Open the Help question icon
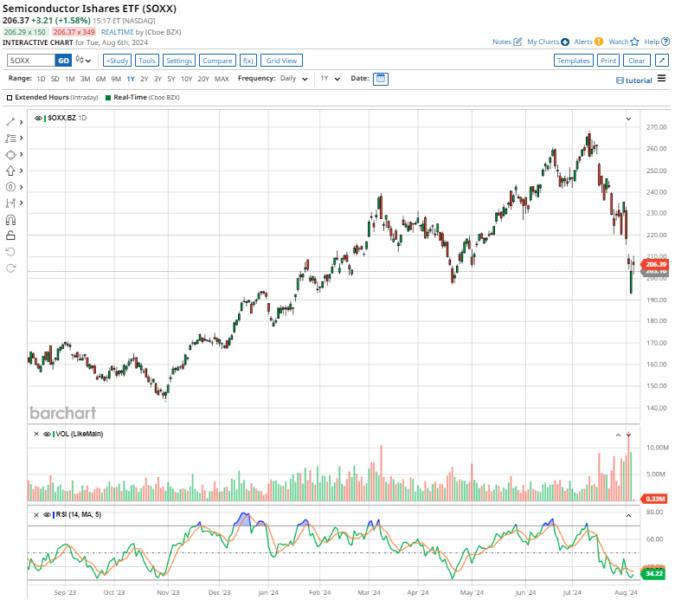Screen dimensions: 675x600 666,42
